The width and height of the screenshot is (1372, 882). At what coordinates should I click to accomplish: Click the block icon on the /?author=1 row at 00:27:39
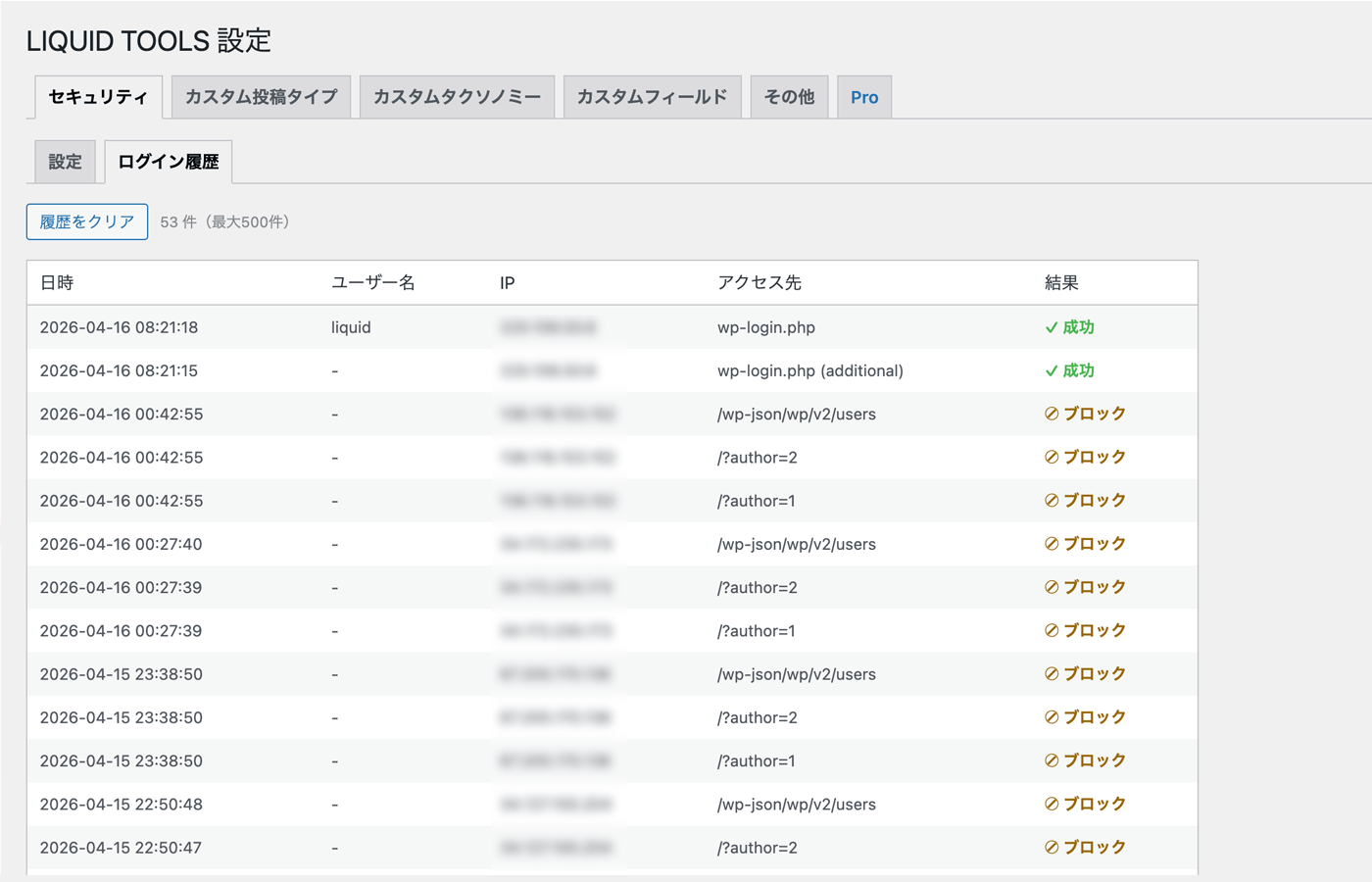pos(1052,630)
